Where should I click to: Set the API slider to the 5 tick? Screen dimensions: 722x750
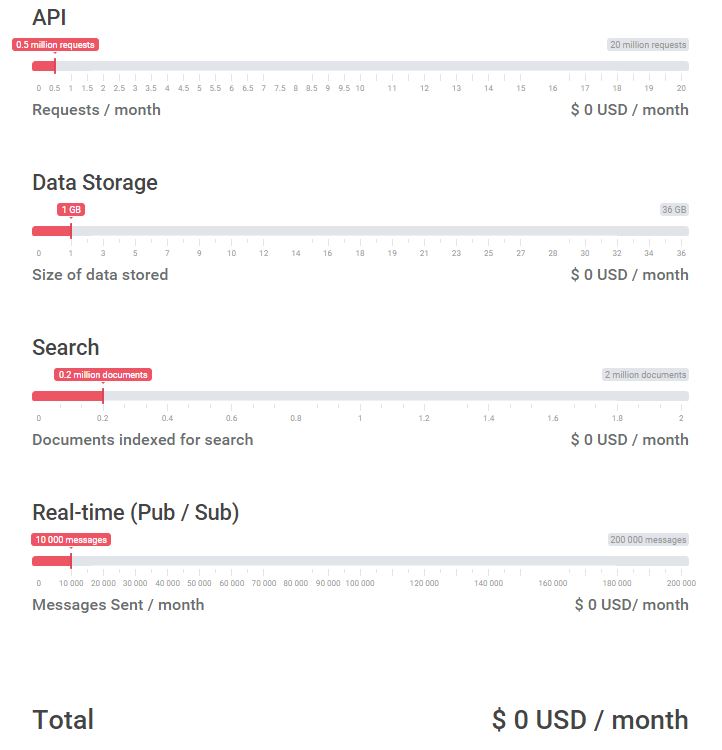pyautogui.click(x=199, y=66)
